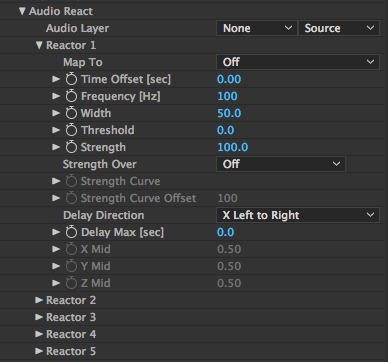388x362 pixels.
Task: Enable the Strength keyframe stopwatch
Action: click(71, 147)
